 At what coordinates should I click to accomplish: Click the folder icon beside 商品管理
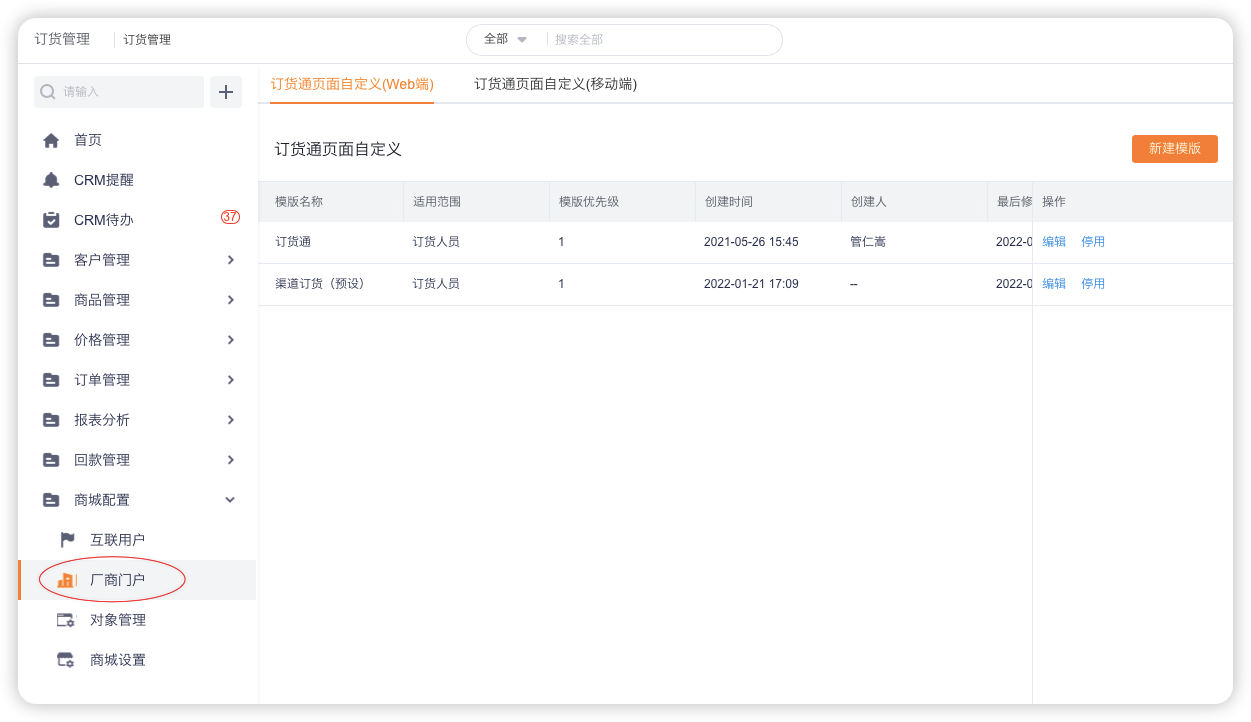pos(51,300)
